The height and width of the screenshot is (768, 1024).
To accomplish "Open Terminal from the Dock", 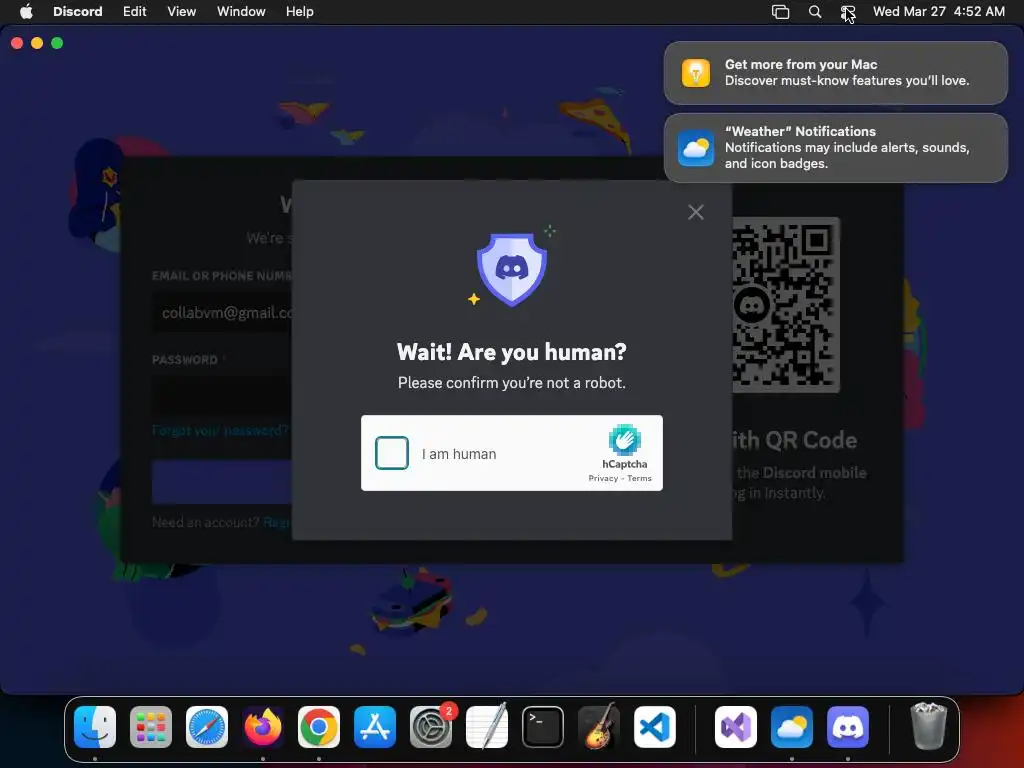I will 543,727.
